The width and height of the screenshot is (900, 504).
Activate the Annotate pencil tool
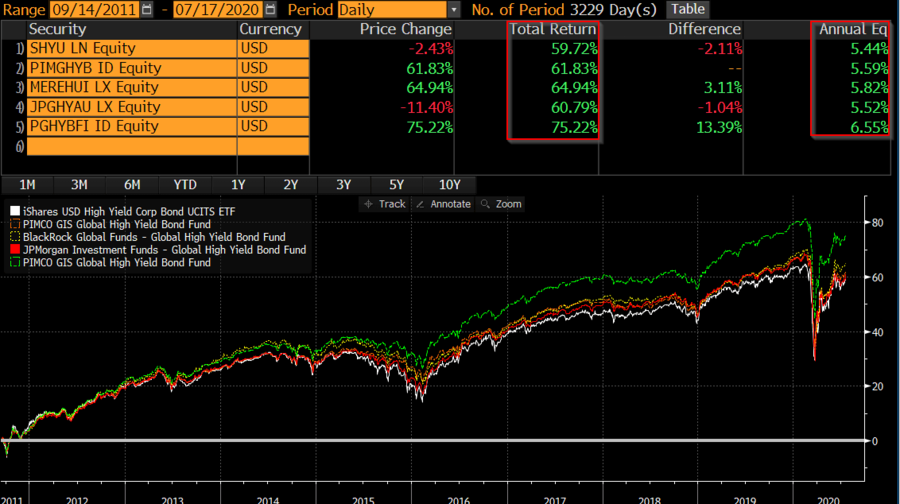pyautogui.click(x=443, y=204)
